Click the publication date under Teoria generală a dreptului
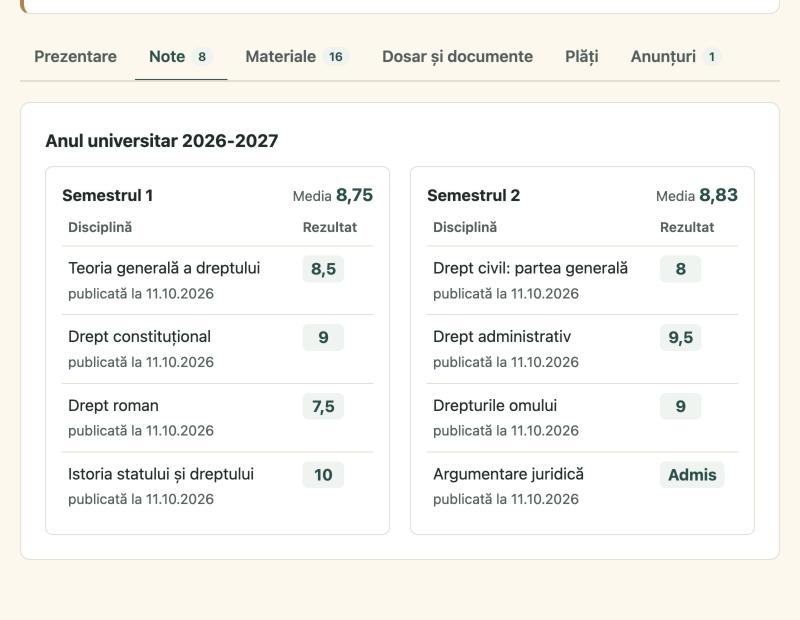Image resolution: width=800 pixels, height=620 pixels. coord(141,294)
